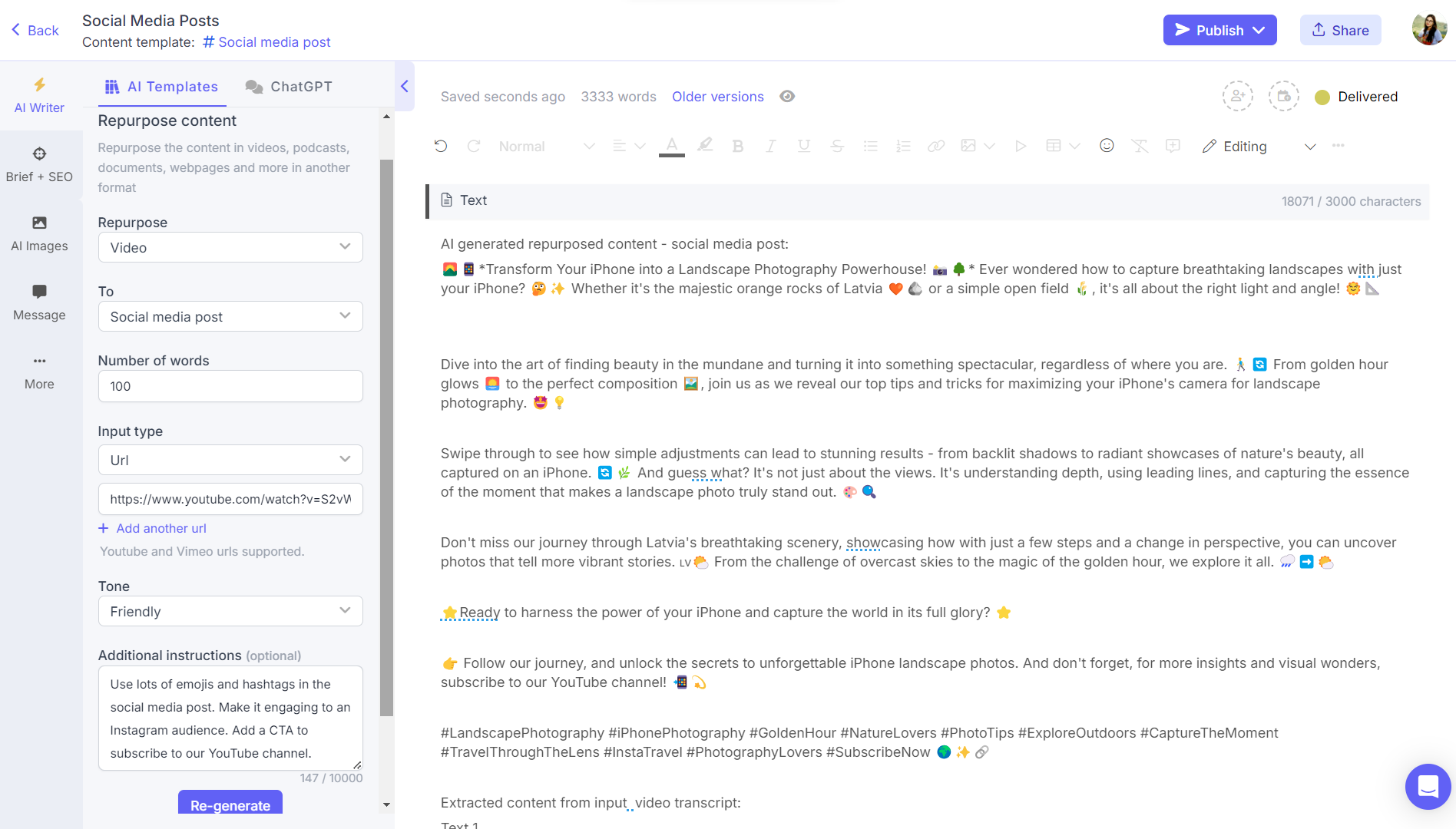Image resolution: width=1456 pixels, height=829 pixels.
Task: Apply strikethrough formatting from the toolbar
Action: coord(837,145)
